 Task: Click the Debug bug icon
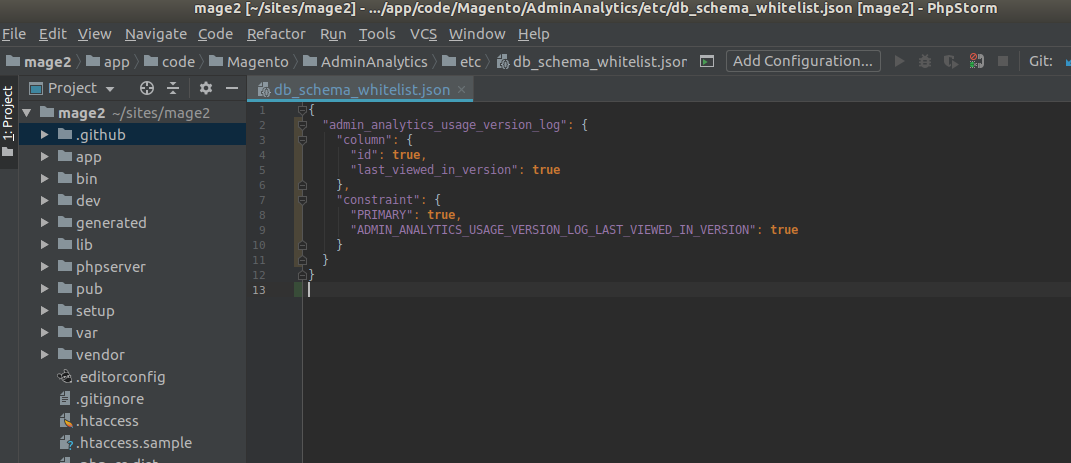pyautogui.click(x=925, y=61)
